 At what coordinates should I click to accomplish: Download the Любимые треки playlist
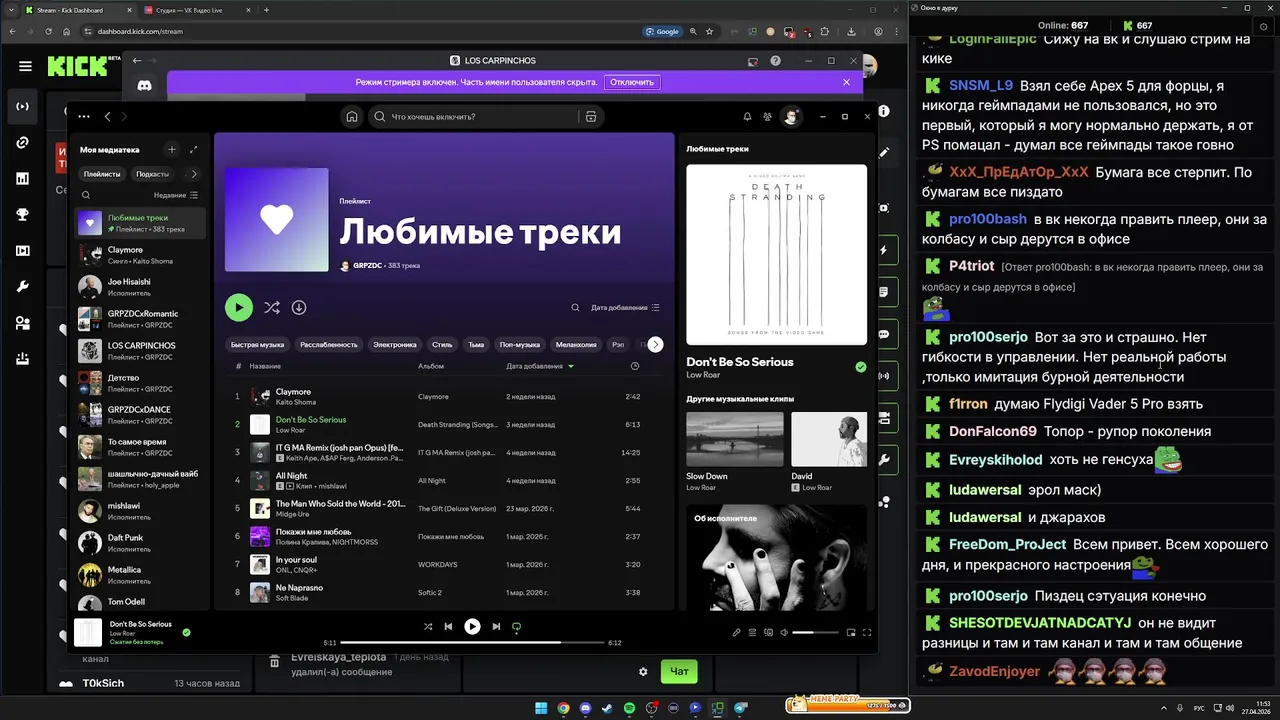click(x=299, y=307)
